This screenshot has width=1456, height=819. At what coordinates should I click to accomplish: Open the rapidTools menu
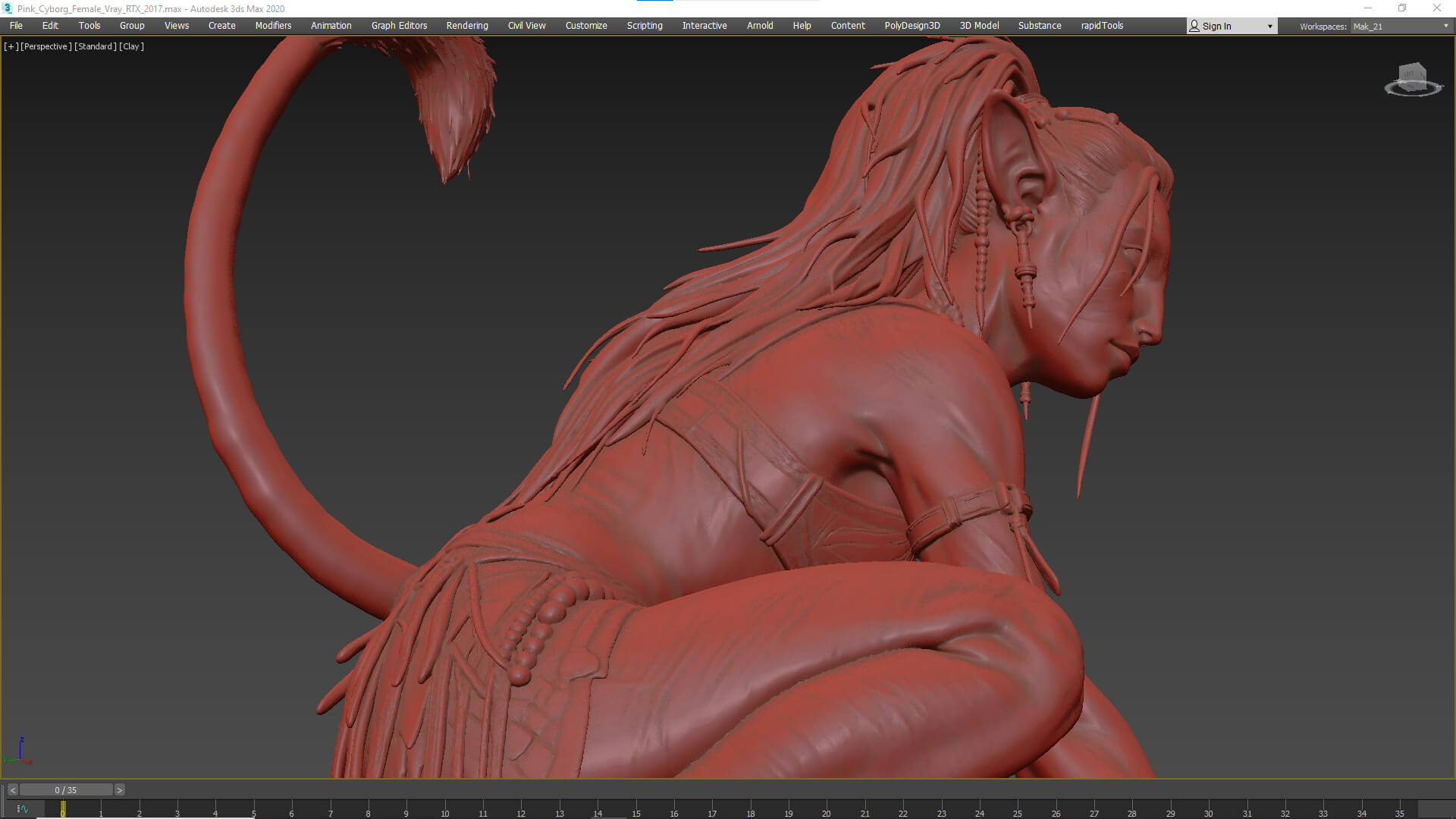click(x=1102, y=26)
